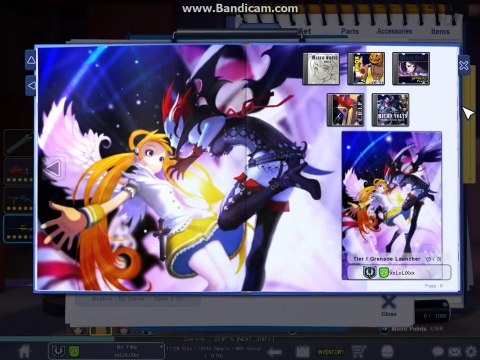Select the third character portrait below notebook
Screen dimensions: 480x360
point(124,330)
